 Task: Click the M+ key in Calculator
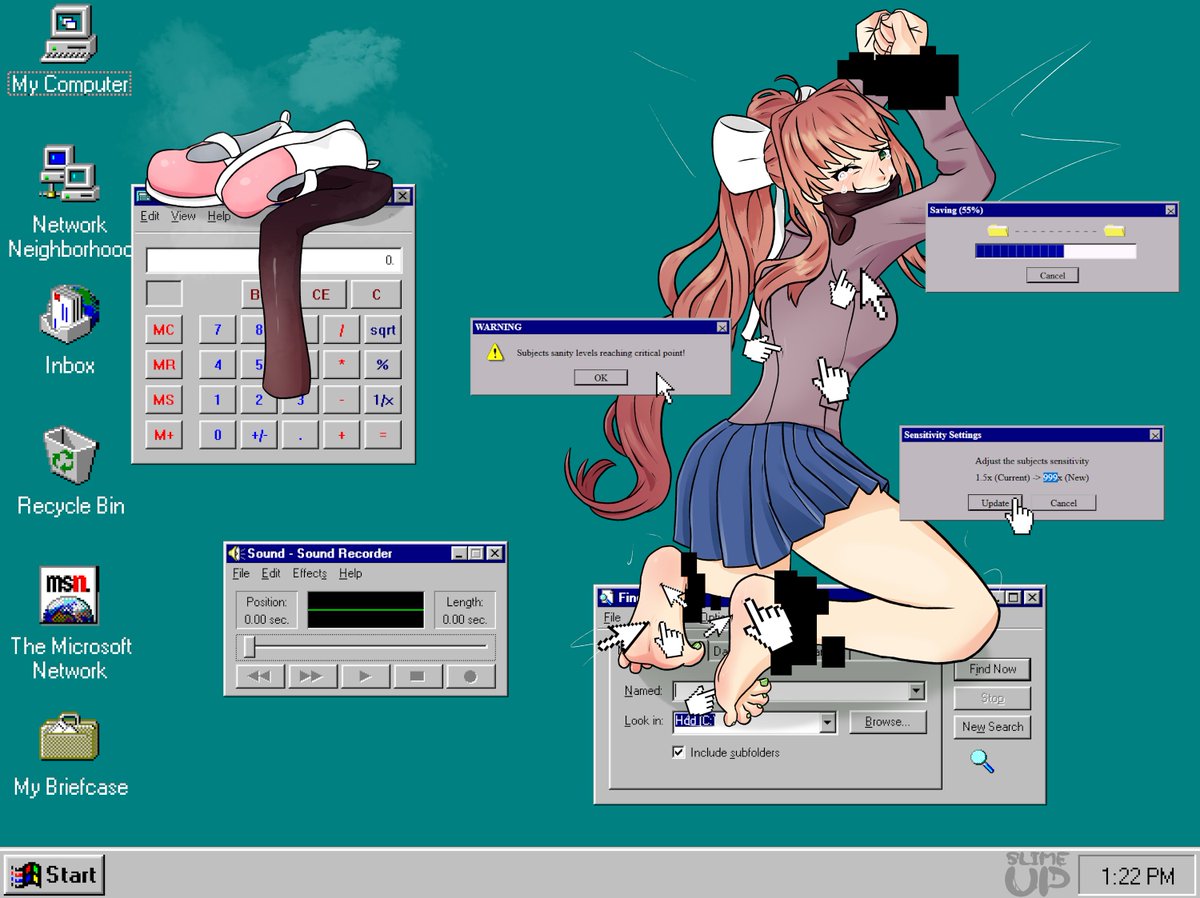pos(163,435)
